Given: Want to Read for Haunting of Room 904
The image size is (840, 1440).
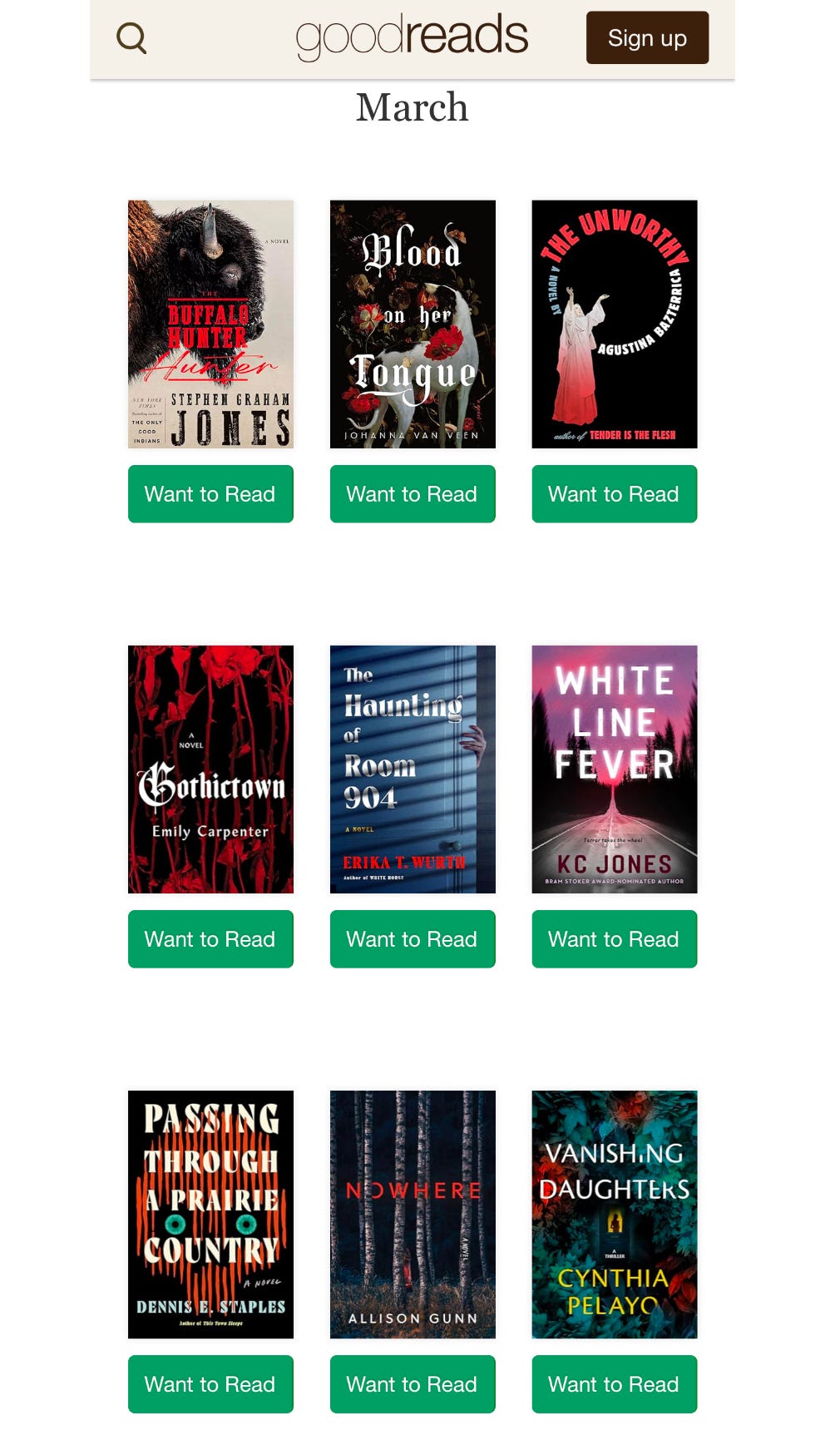Looking at the screenshot, I should click(x=413, y=939).
